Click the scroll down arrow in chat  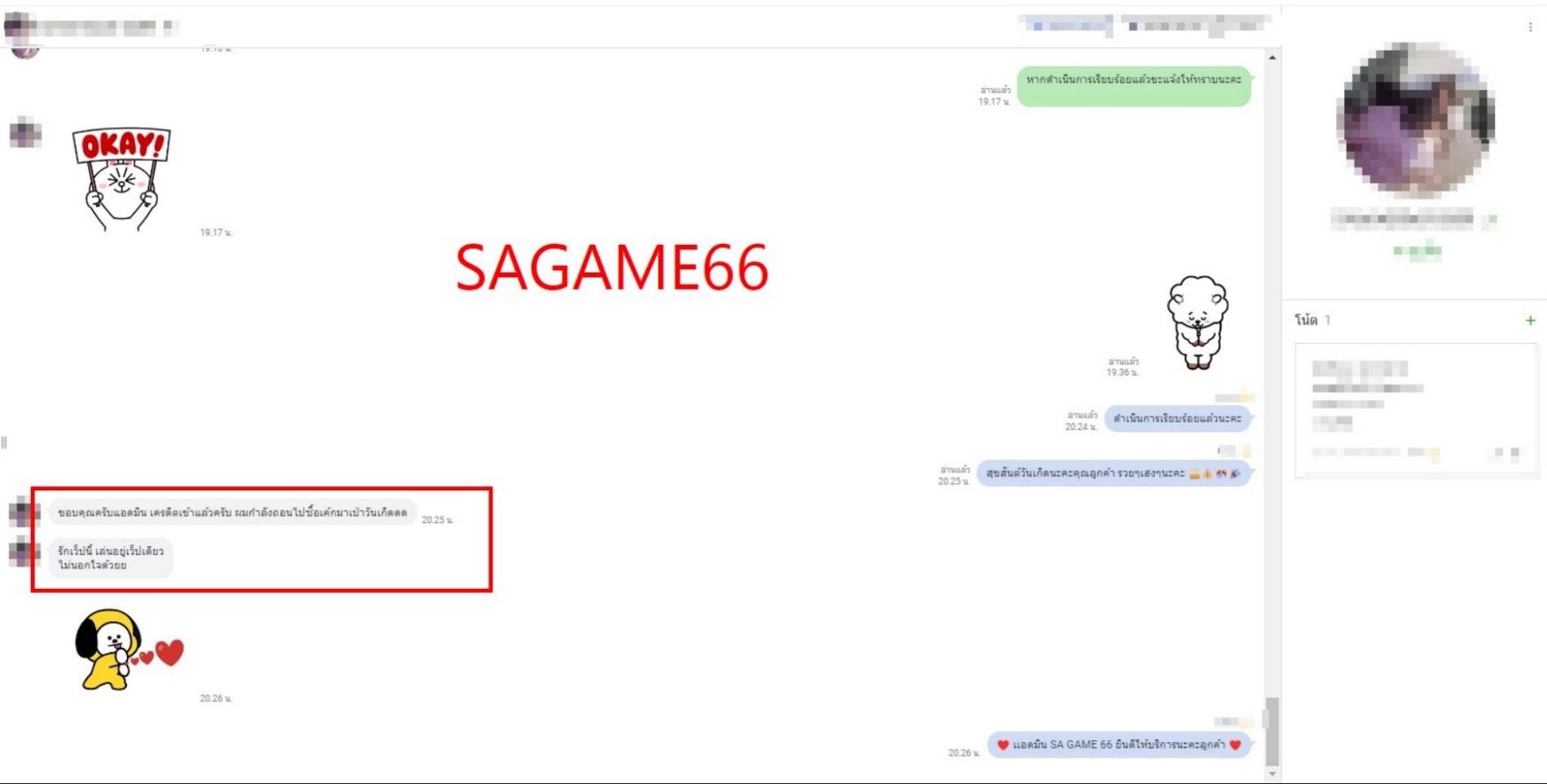1272,773
